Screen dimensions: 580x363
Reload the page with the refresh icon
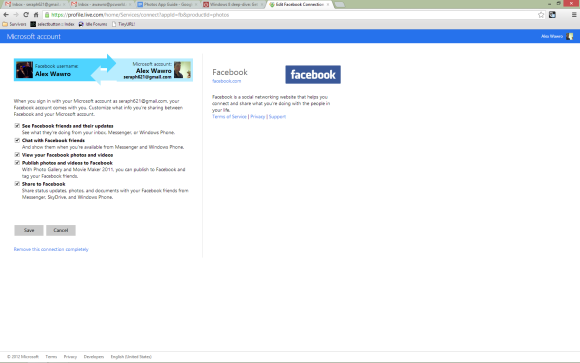[x=26, y=15]
